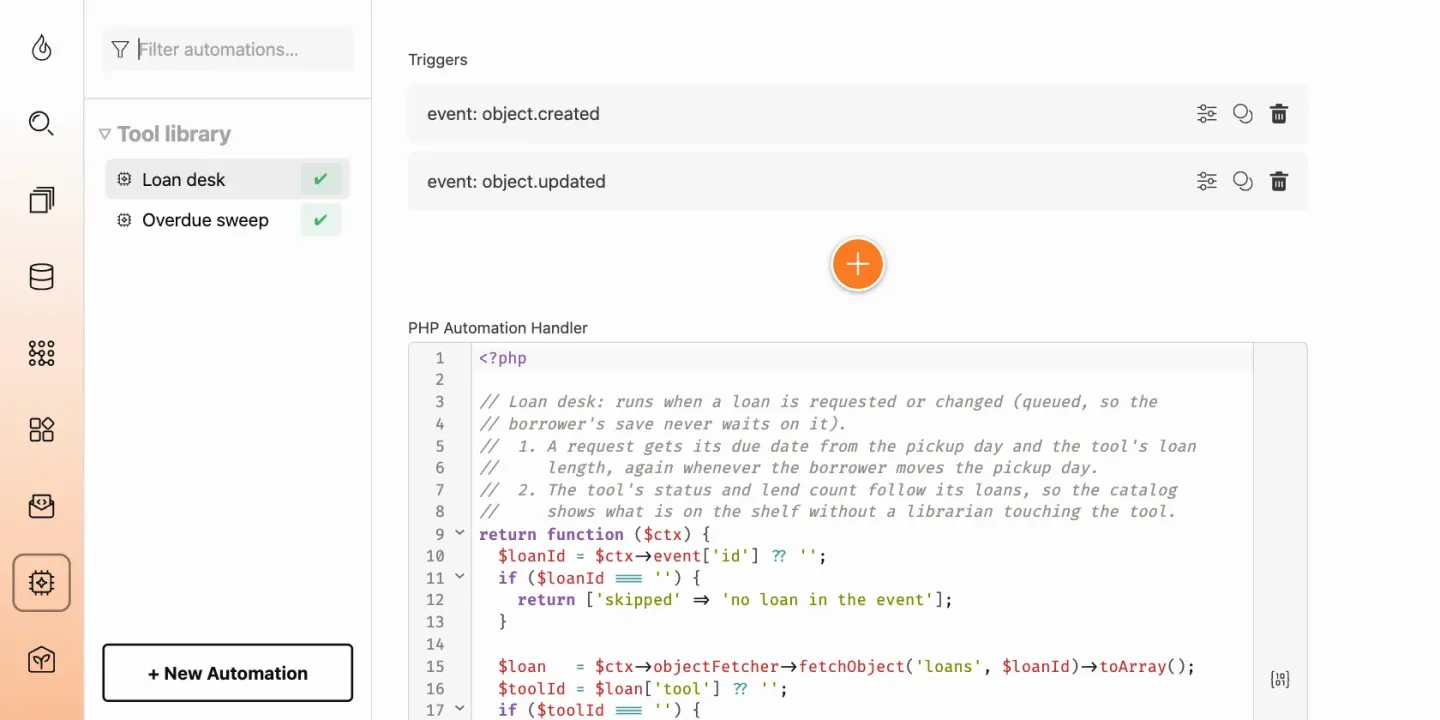1440x720 pixels.
Task: Configure the object.created trigger settings sliders
Action: pos(1207,114)
